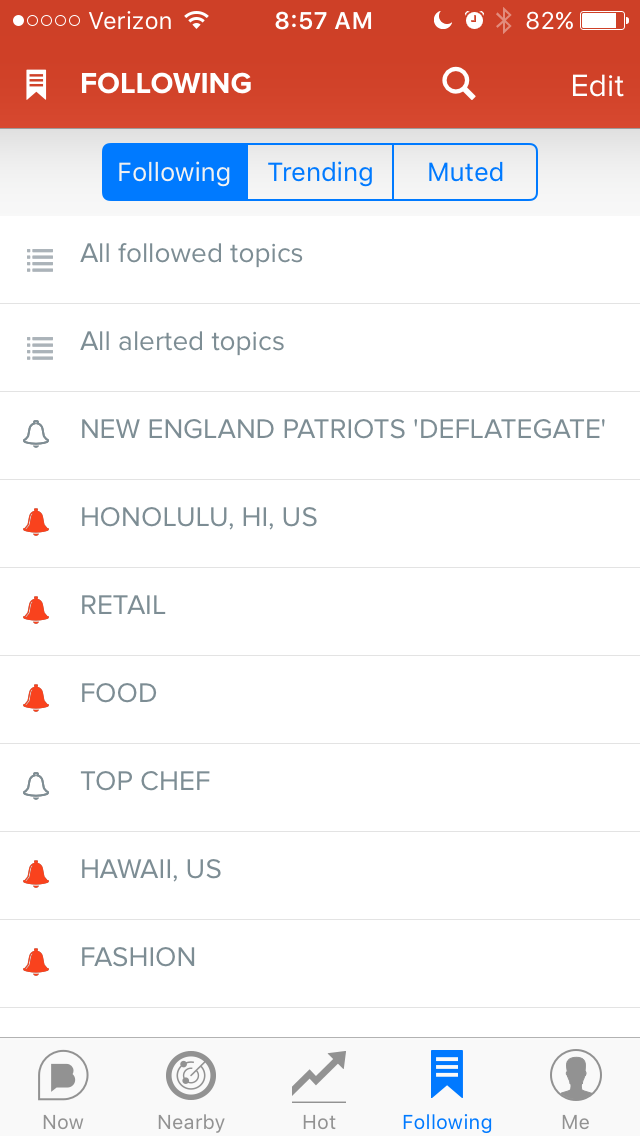Tap list icon next to All followed topics
This screenshot has height=1136, width=640.
coord(40,260)
